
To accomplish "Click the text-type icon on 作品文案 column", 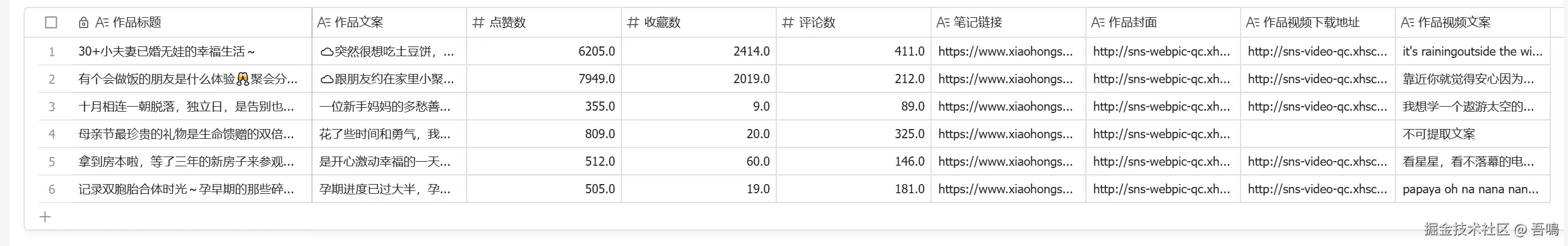I will tap(324, 22).
